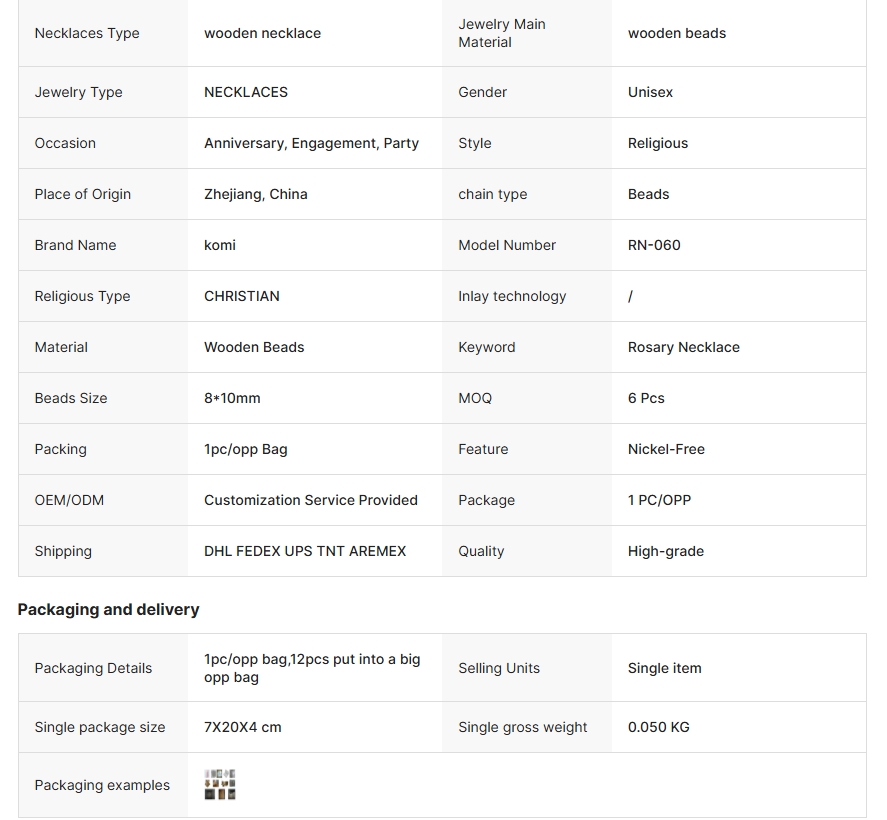Image resolution: width=887 pixels, height=820 pixels.
Task: Click 'Customization Service Provided' text
Action: pyautogui.click(x=310, y=500)
